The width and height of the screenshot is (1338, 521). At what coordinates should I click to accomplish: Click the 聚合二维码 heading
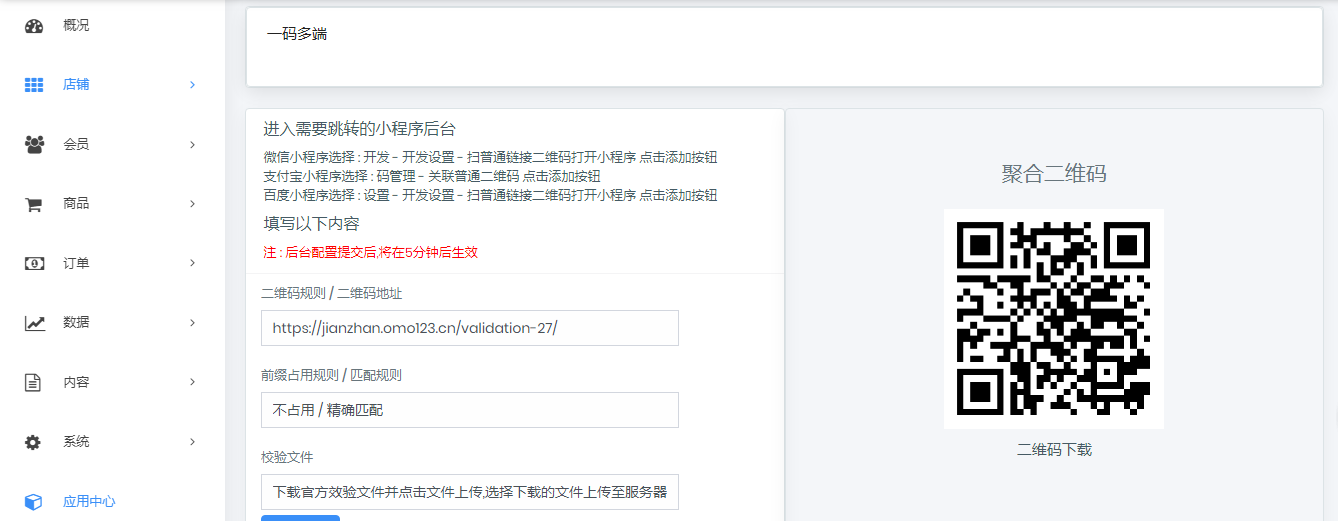(x=1054, y=174)
